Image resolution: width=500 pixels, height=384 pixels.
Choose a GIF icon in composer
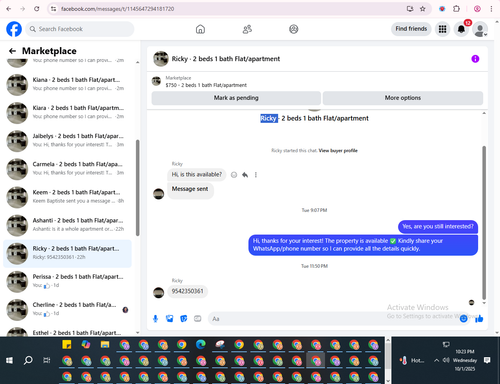[x=198, y=319]
